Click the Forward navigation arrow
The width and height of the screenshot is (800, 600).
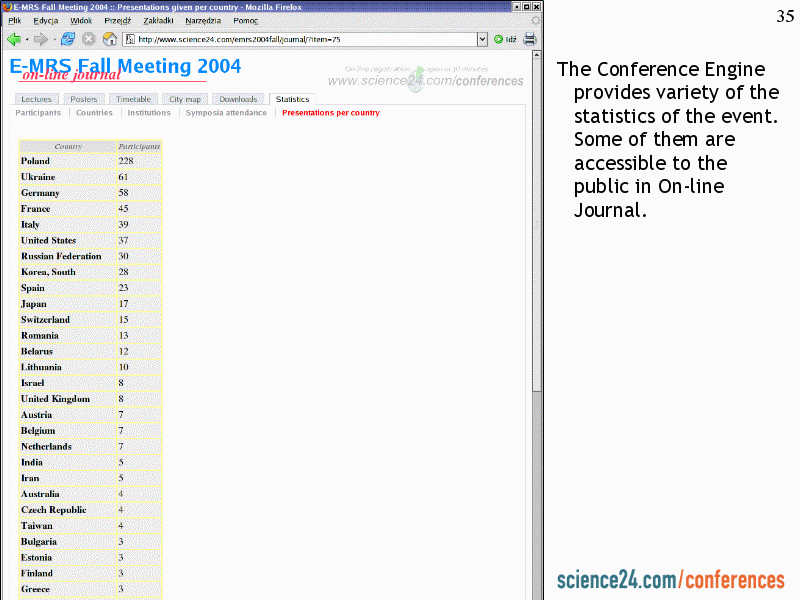[40, 39]
